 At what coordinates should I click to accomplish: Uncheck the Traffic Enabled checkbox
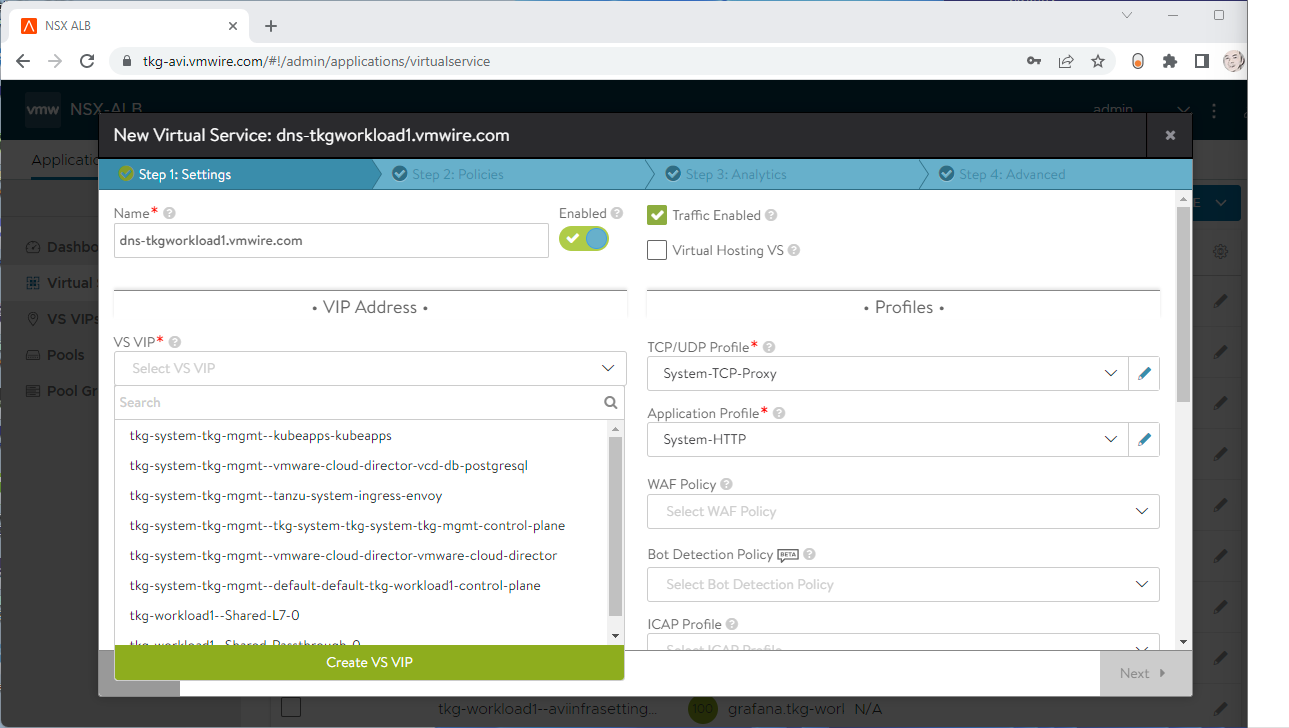(x=657, y=215)
